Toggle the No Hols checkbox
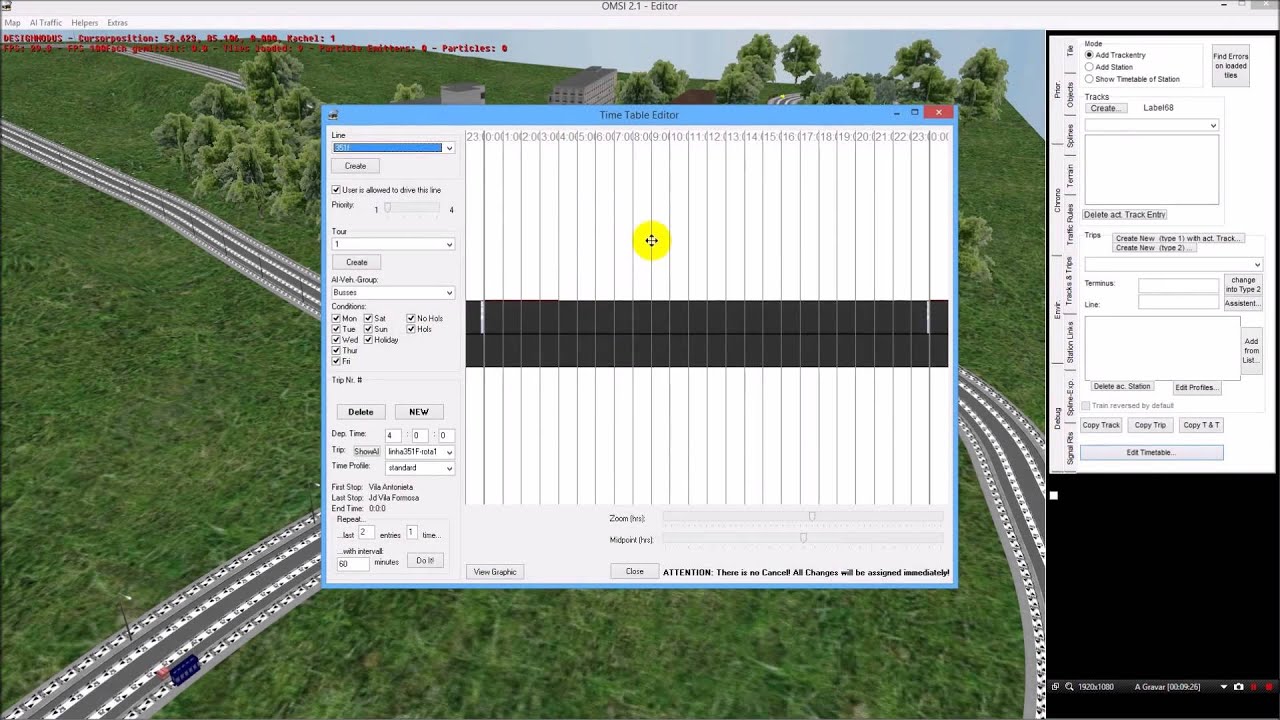The height and width of the screenshot is (720, 1280). pos(410,318)
